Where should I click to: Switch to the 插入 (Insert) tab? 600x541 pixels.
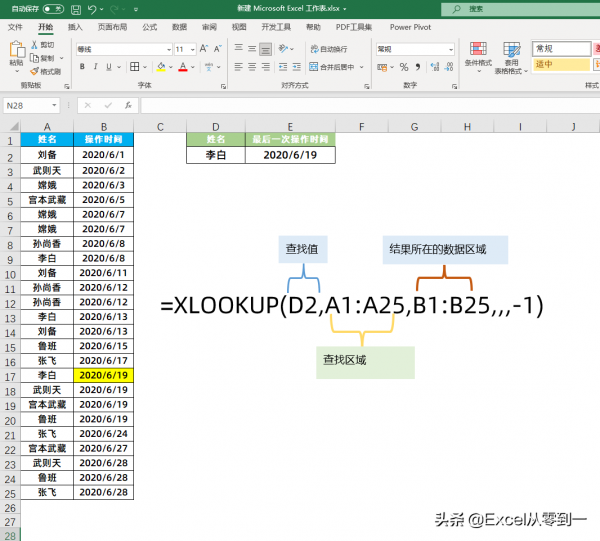75,27
